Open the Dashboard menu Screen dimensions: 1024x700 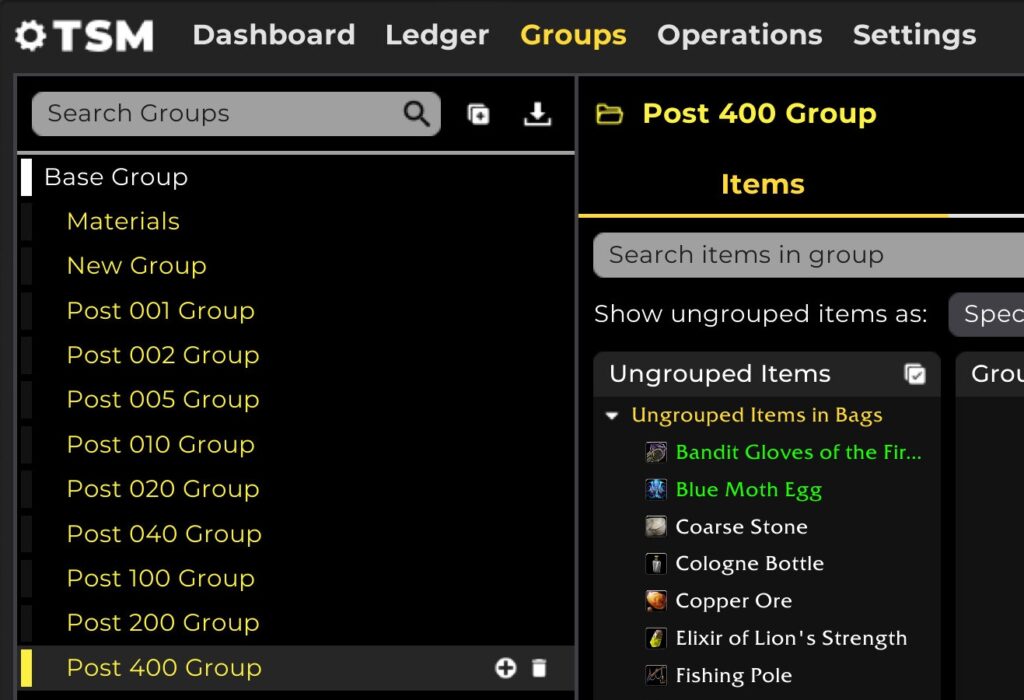click(x=273, y=35)
